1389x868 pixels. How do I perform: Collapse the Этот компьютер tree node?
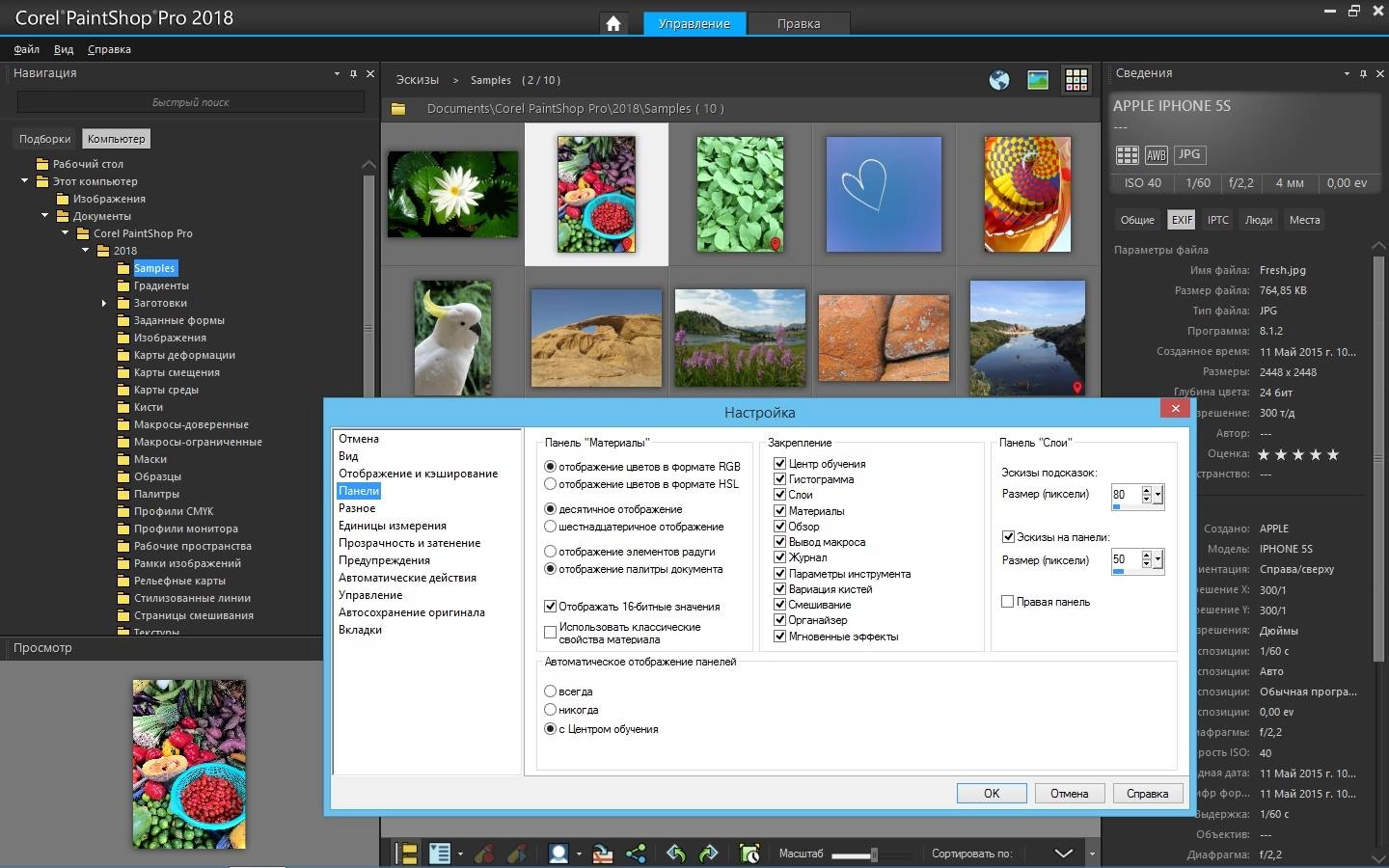[25, 180]
